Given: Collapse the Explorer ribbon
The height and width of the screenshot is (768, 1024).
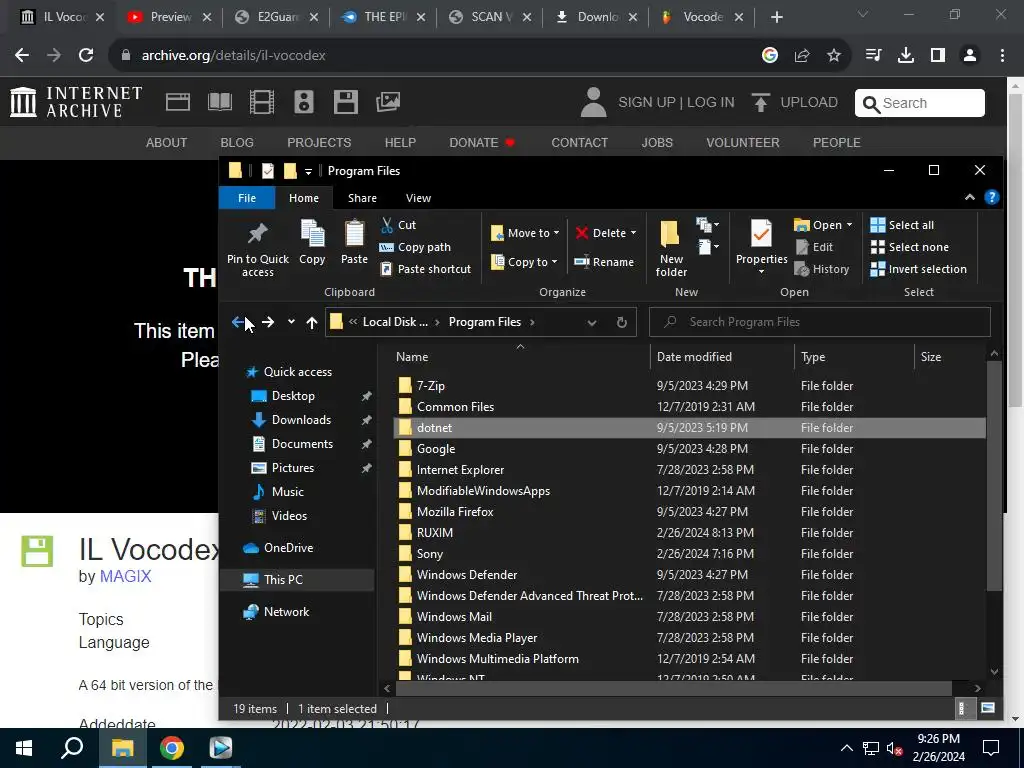Looking at the screenshot, I should coord(970,197).
